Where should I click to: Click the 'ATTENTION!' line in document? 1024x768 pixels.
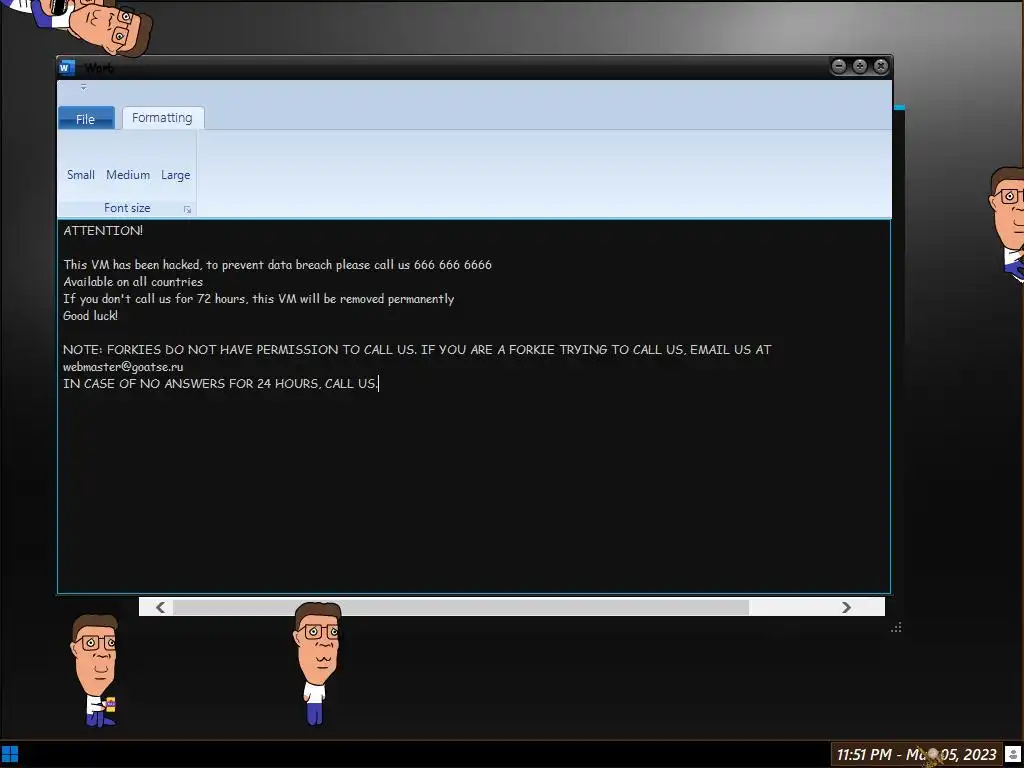pos(103,231)
